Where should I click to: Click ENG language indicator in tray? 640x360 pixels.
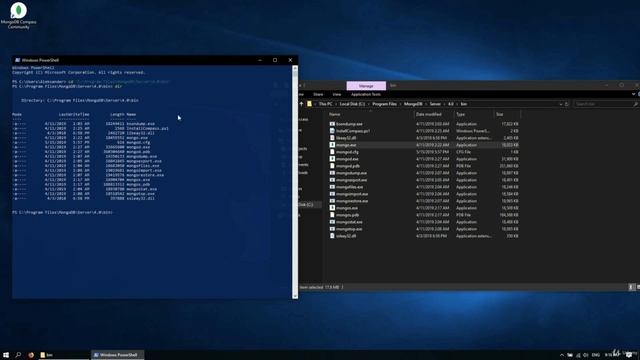pyautogui.click(x=596, y=355)
